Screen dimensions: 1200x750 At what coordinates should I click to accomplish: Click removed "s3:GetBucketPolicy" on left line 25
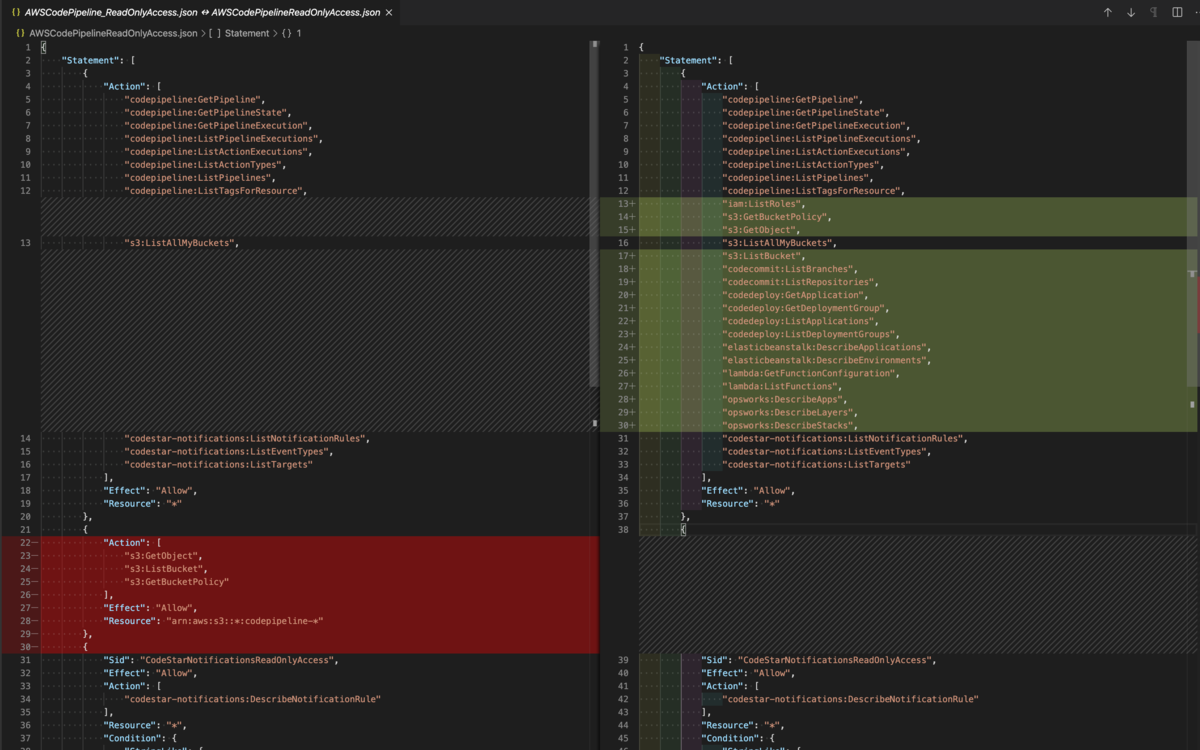[x=176, y=581]
